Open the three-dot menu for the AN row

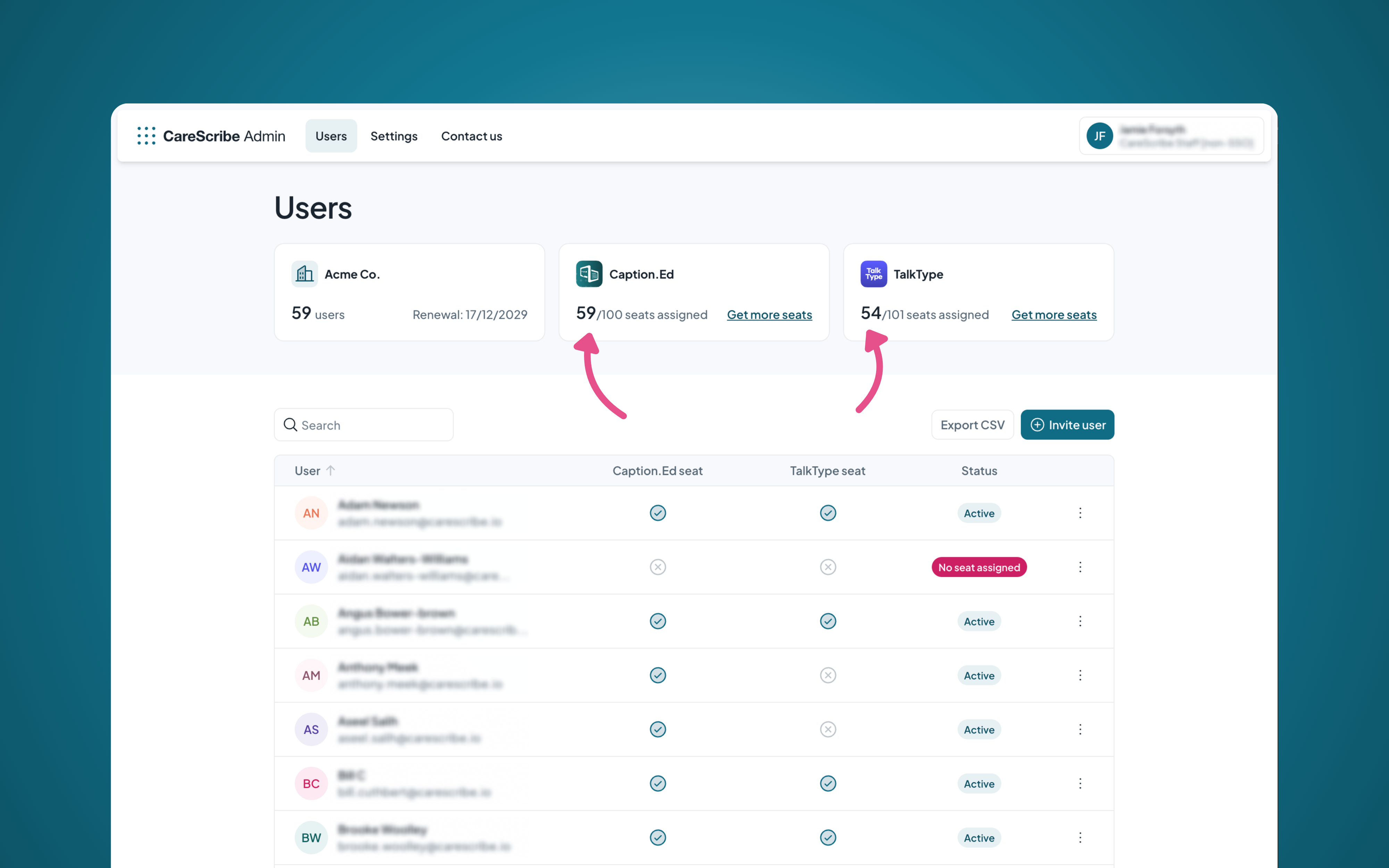coord(1080,513)
